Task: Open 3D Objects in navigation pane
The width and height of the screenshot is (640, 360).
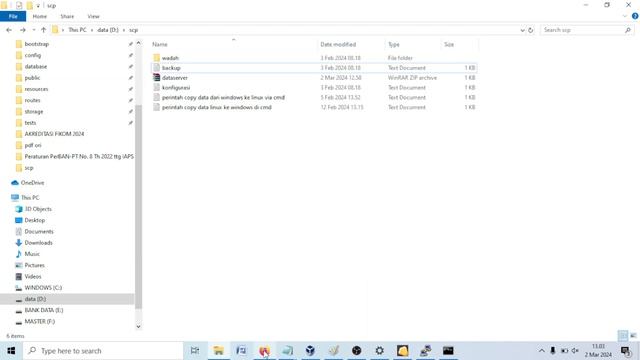Action: click(x=38, y=209)
